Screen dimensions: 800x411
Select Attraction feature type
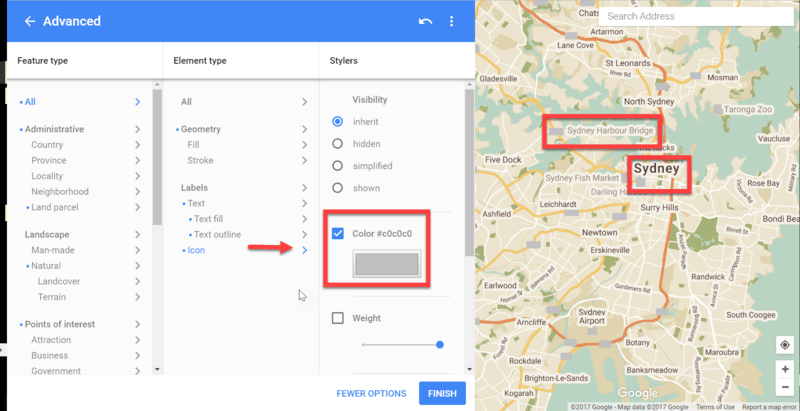(x=51, y=340)
